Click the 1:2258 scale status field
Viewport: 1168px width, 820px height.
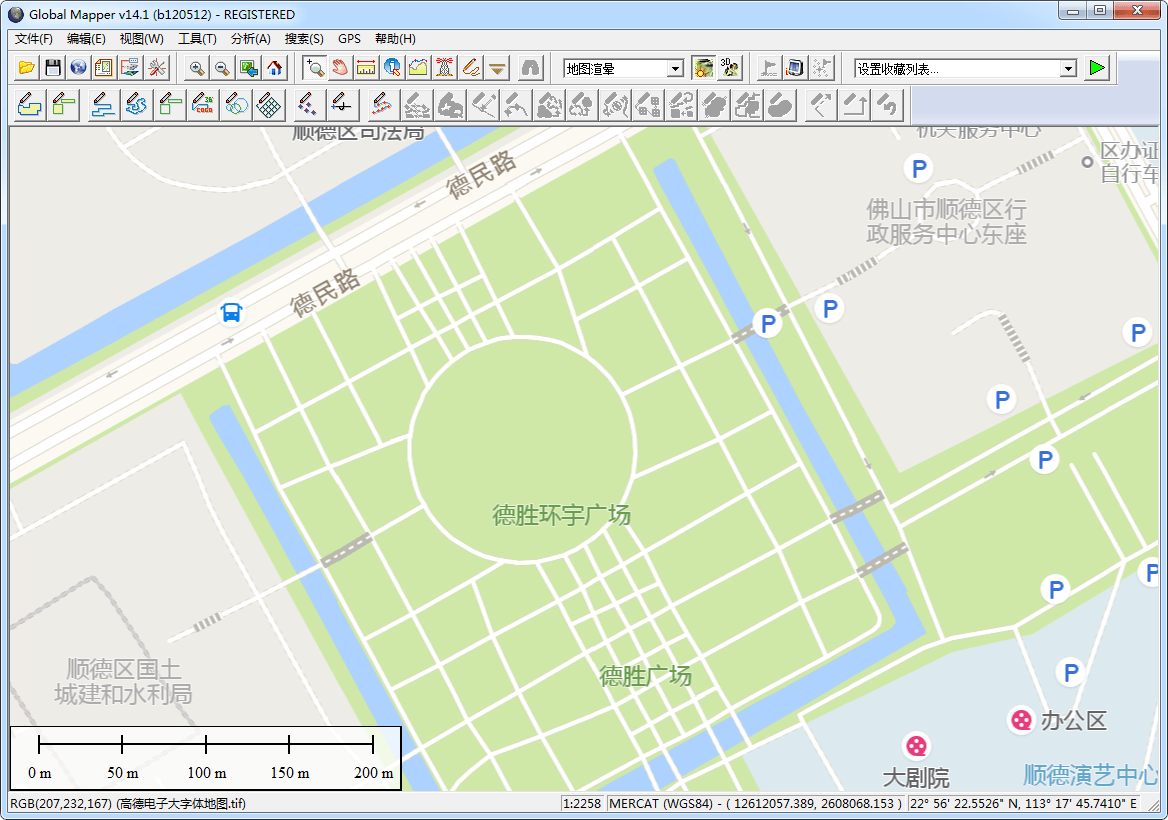pos(583,804)
